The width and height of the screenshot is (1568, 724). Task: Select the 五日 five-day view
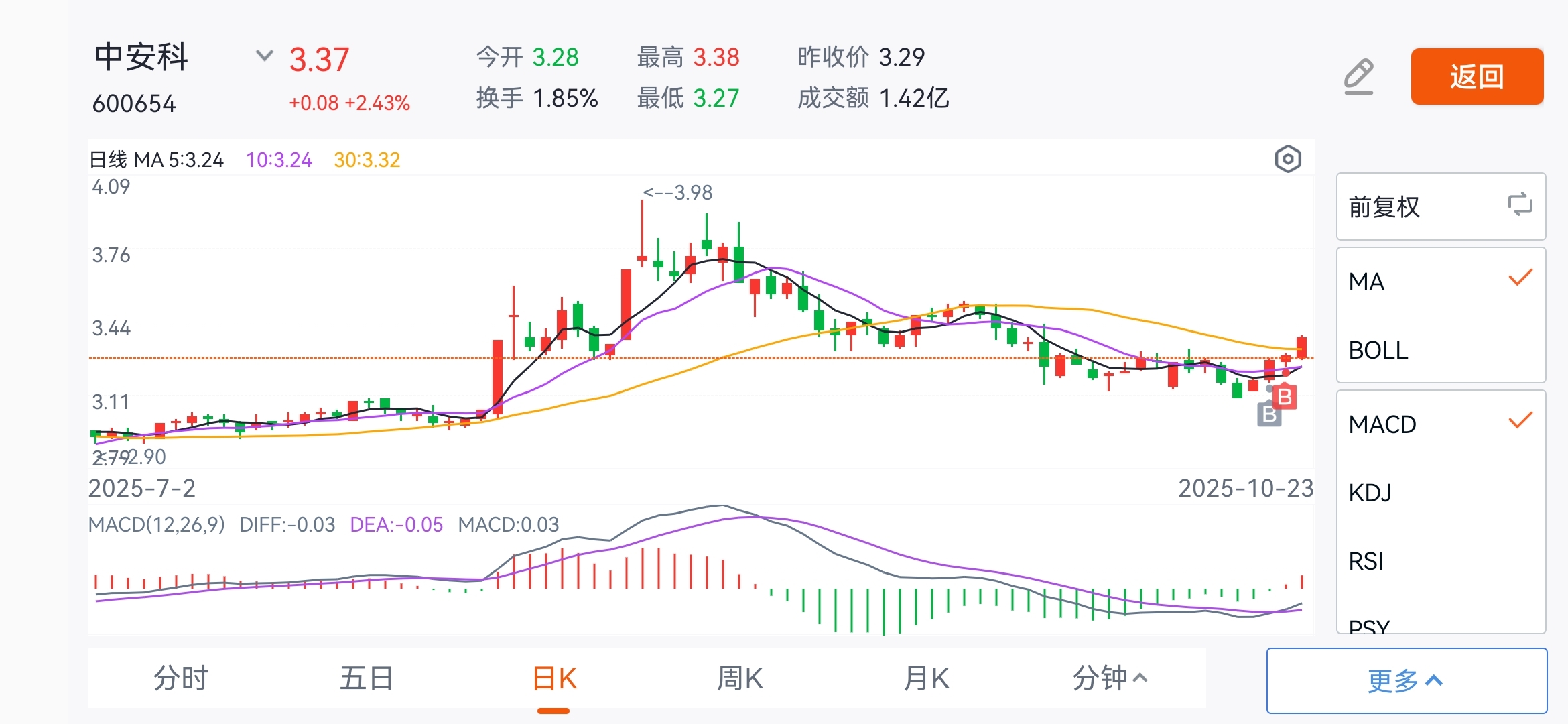tap(366, 678)
